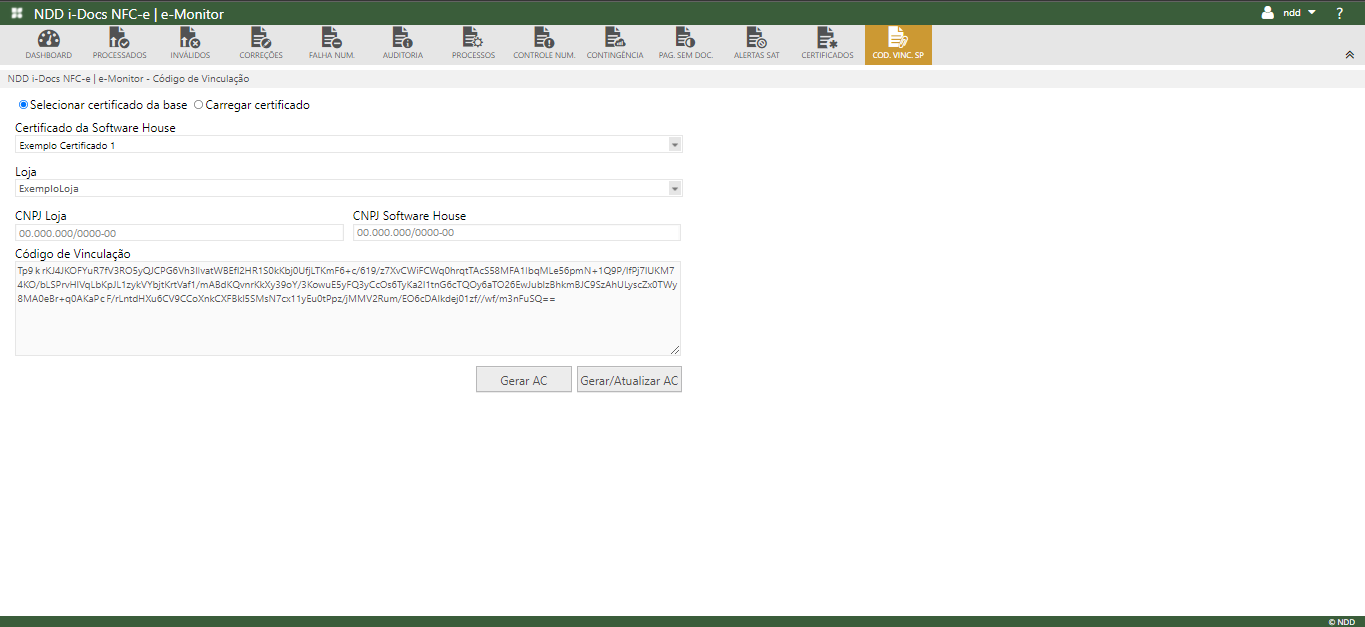The image size is (1365, 627).
Task: Open the Alertas SAT section
Action: click(757, 45)
